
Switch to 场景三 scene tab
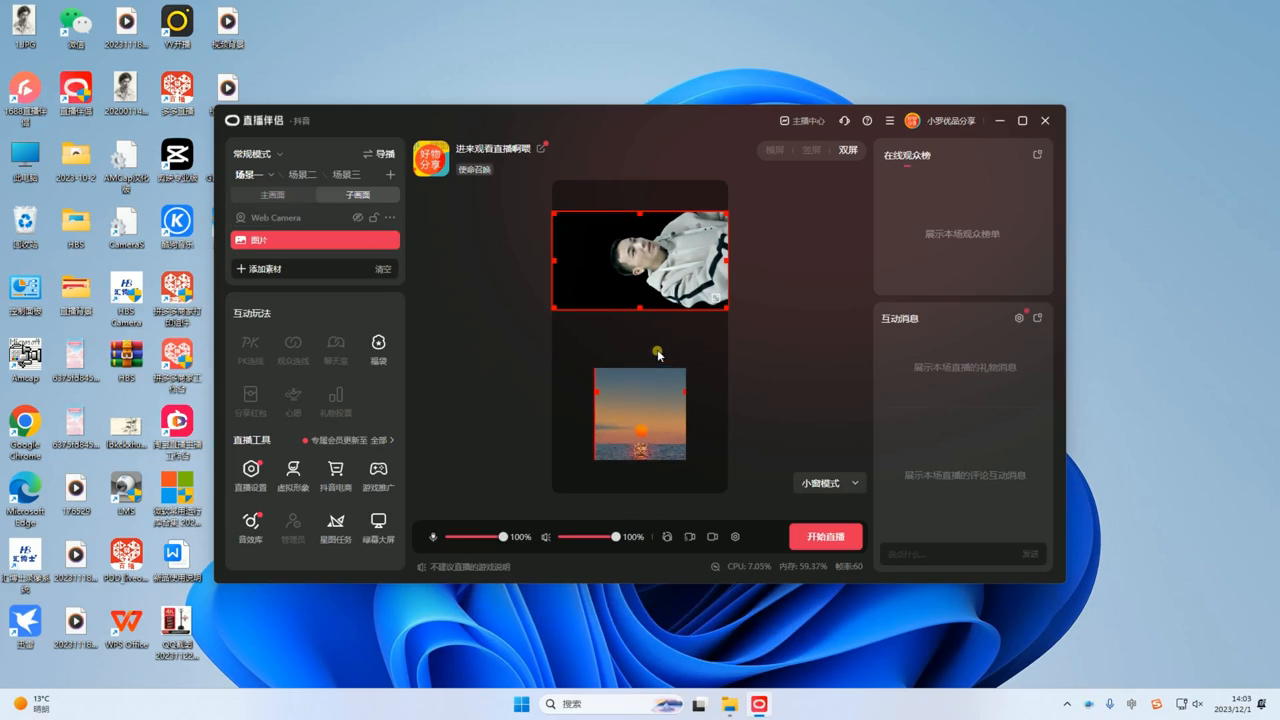point(346,175)
